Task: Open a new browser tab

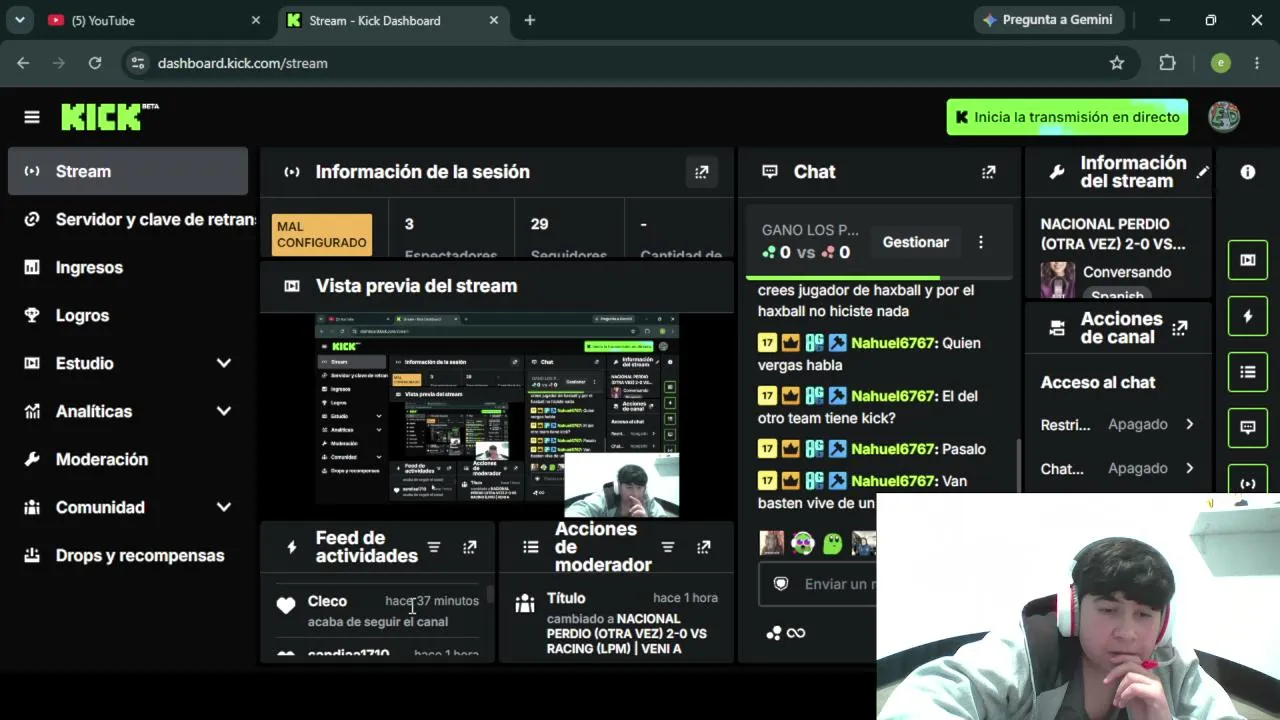Action: (529, 20)
